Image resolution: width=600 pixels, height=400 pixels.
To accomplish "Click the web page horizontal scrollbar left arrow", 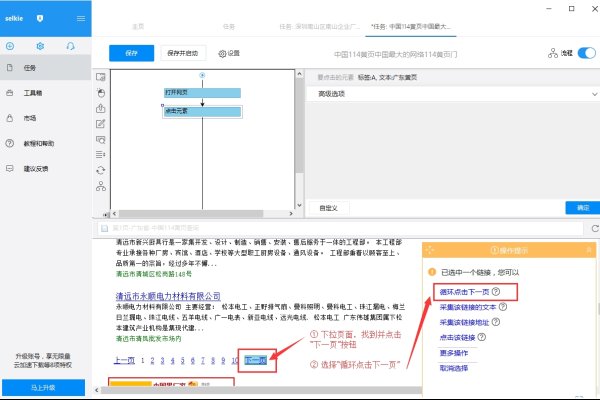I will click(96, 390).
